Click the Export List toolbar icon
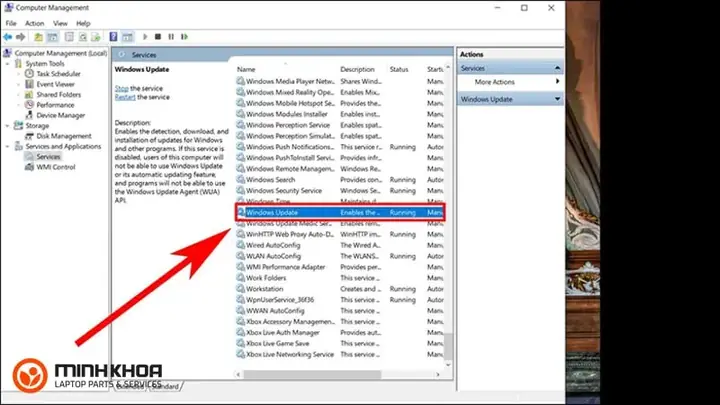The width and height of the screenshot is (720, 405). coord(96,37)
